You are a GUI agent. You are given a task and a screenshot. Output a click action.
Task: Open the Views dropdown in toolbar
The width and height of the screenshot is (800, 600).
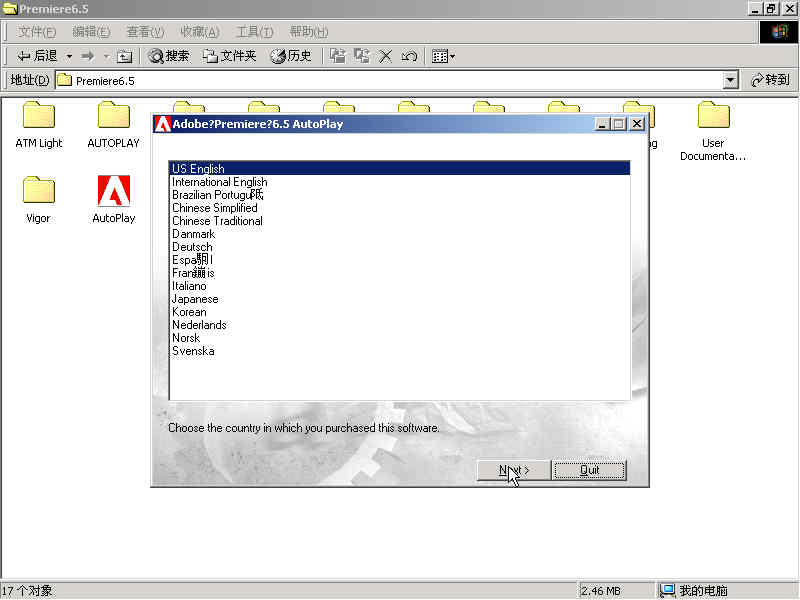[443, 56]
